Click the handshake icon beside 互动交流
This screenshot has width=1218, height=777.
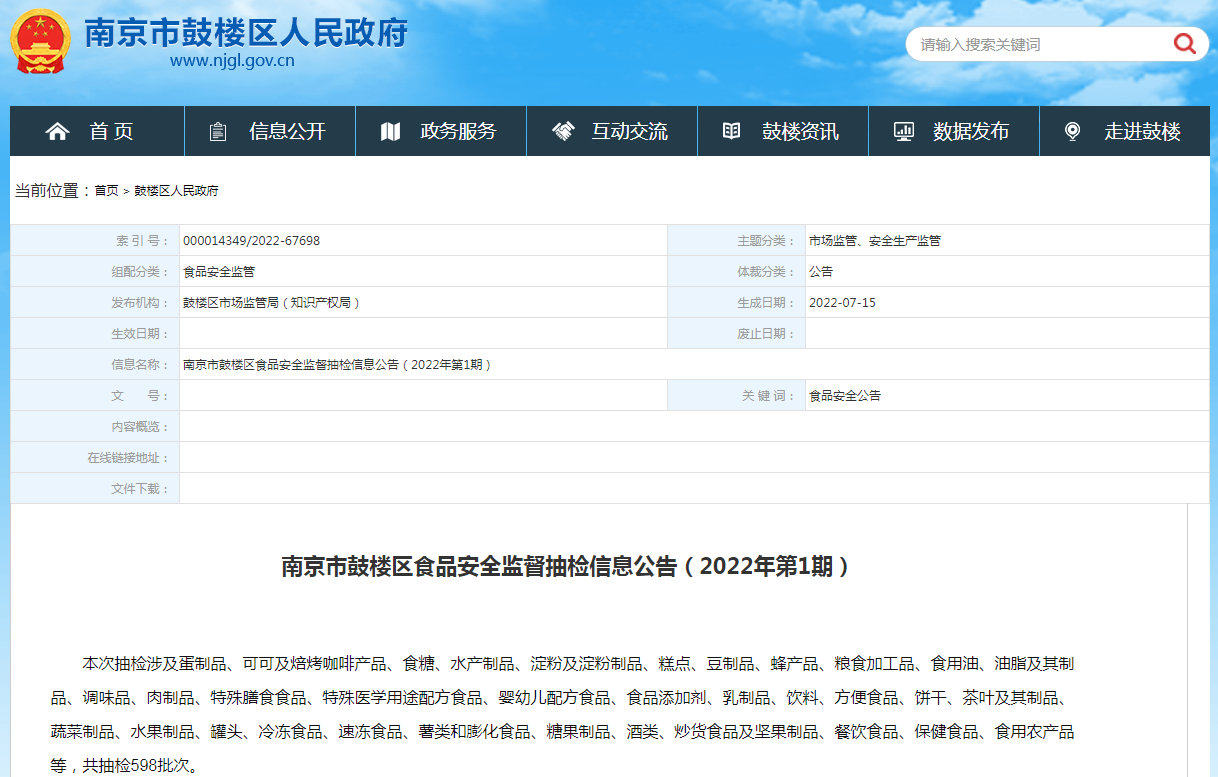click(563, 131)
